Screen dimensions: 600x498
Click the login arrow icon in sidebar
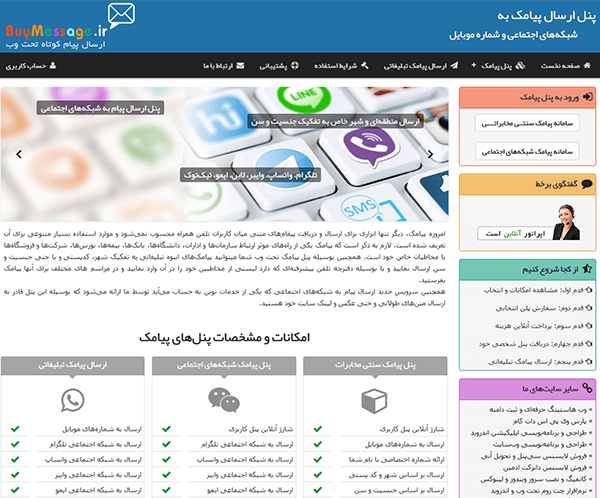point(587,97)
